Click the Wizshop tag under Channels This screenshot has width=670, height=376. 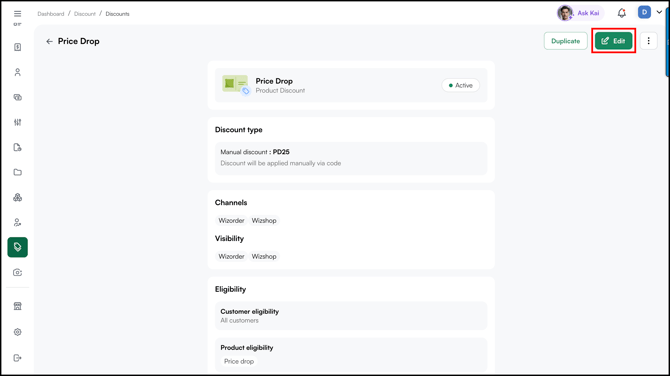click(264, 220)
